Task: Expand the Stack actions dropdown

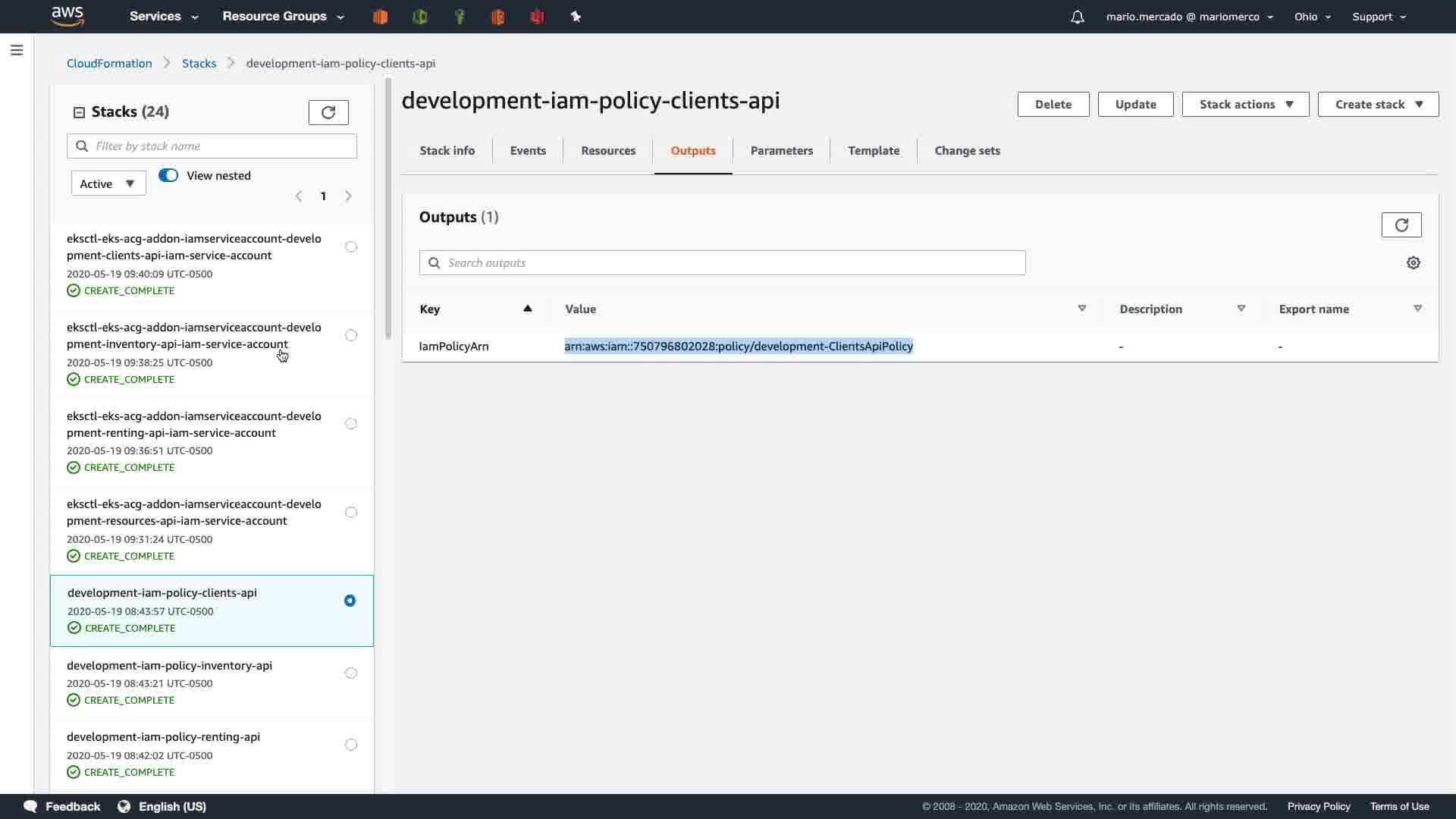Action: coord(1245,105)
